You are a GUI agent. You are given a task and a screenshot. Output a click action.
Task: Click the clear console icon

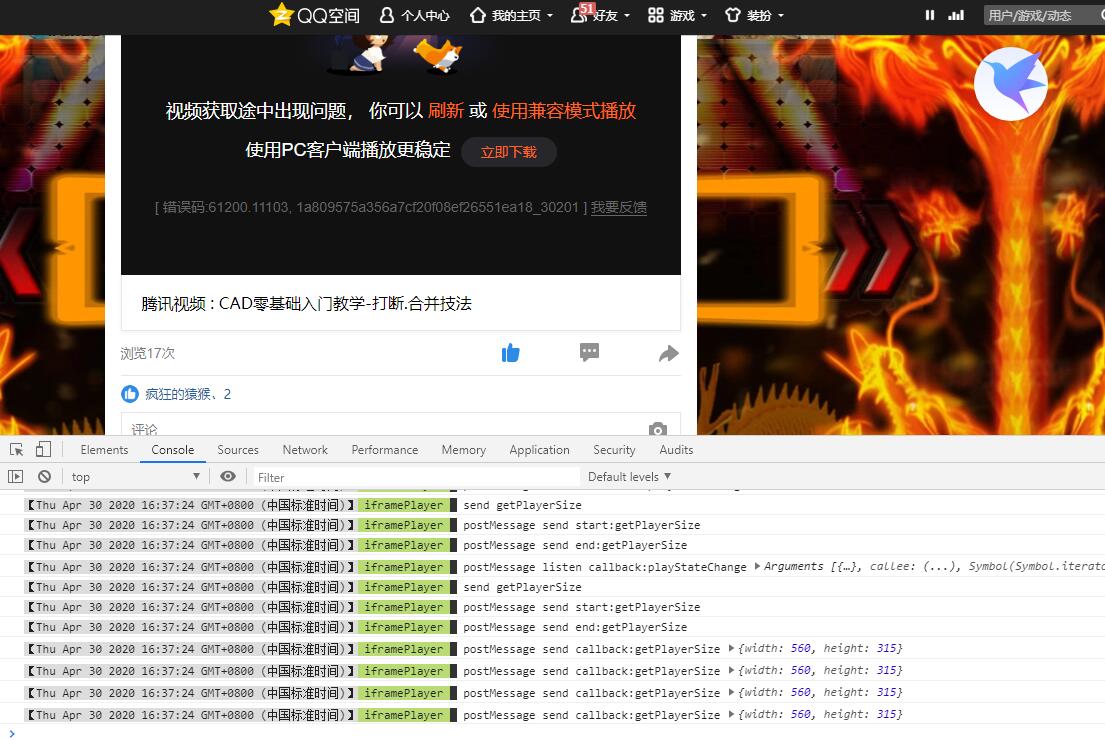click(x=44, y=477)
